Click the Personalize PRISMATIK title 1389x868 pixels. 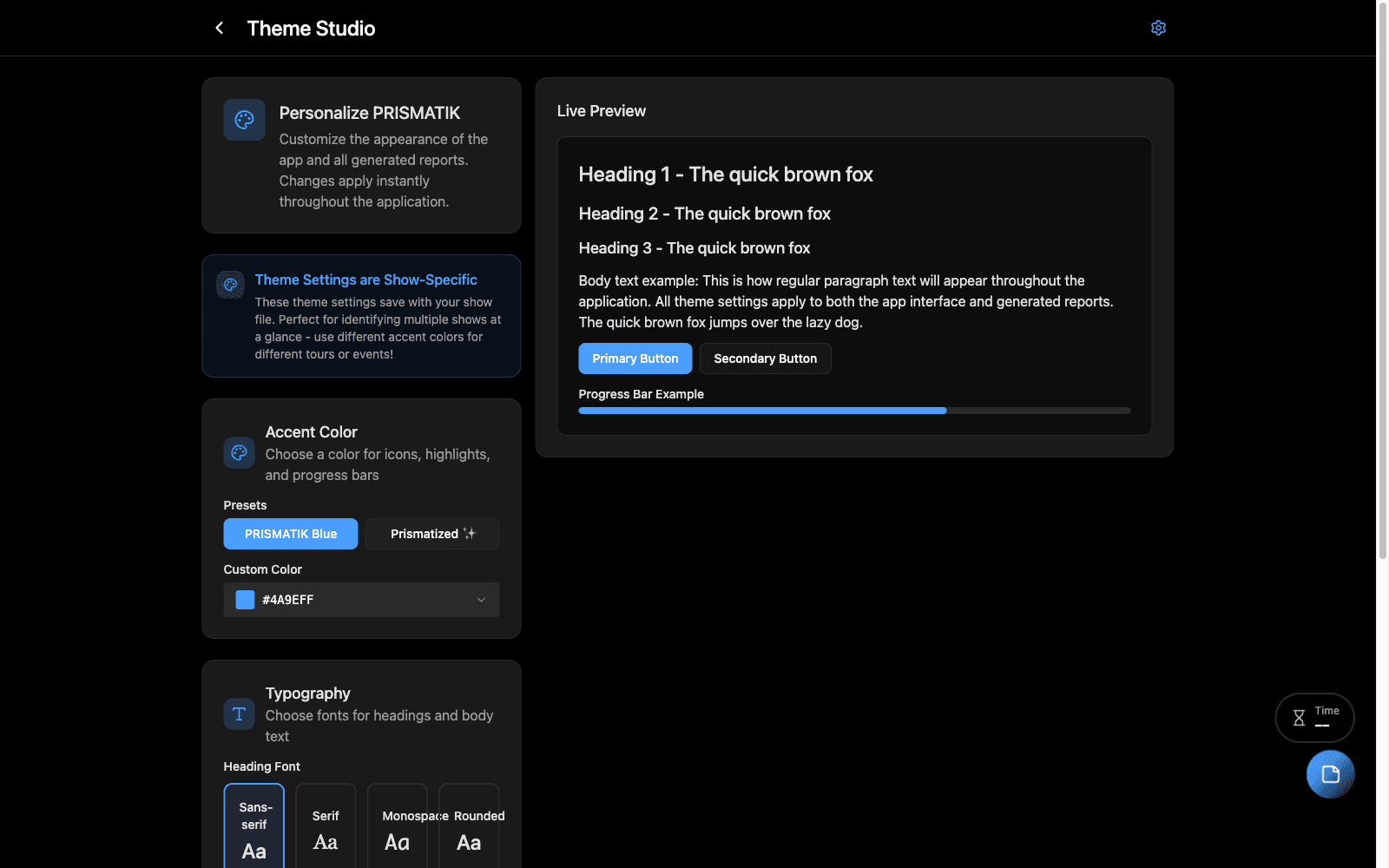[x=370, y=113]
